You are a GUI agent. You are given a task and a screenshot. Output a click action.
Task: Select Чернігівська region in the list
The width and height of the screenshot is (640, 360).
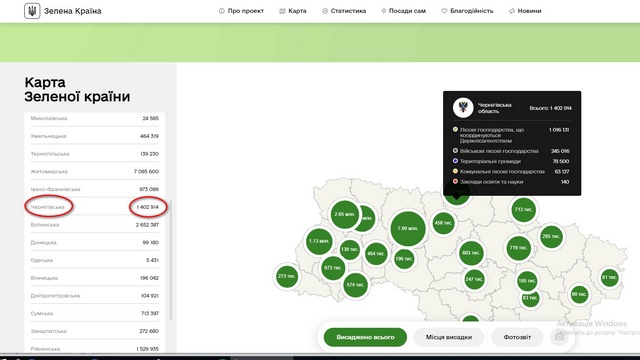pos(95,207)
